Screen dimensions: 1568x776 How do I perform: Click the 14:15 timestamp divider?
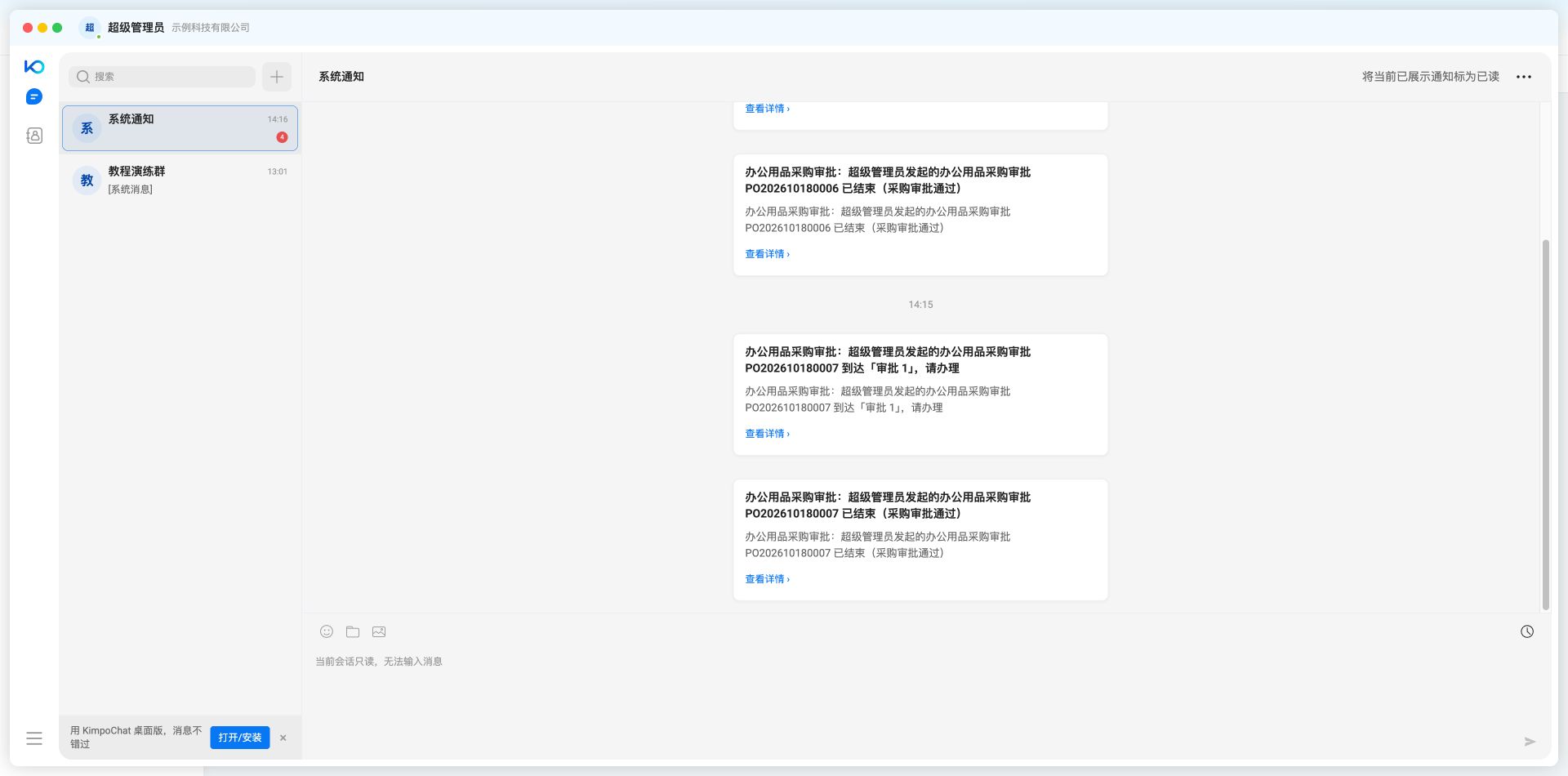(x=920, y=305)
